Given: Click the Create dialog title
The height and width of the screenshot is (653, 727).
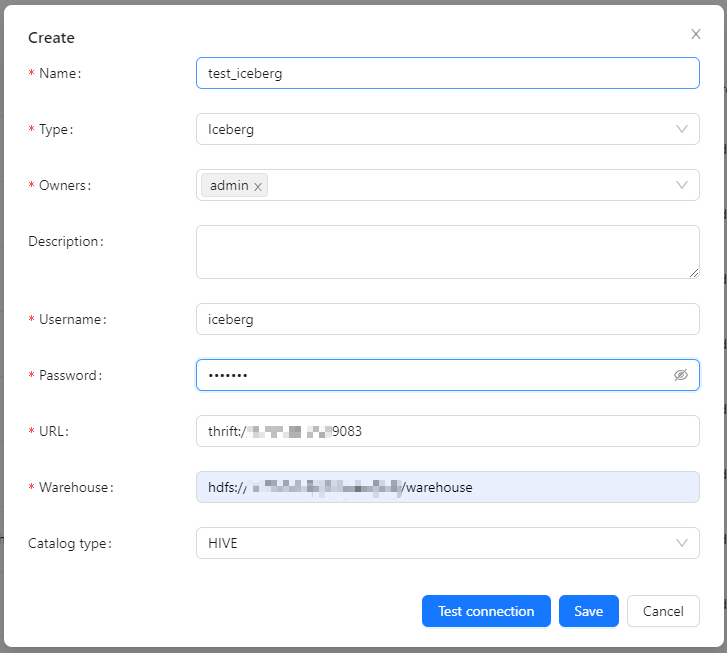Looking at the screenshot, I should [x=51, y=38].
